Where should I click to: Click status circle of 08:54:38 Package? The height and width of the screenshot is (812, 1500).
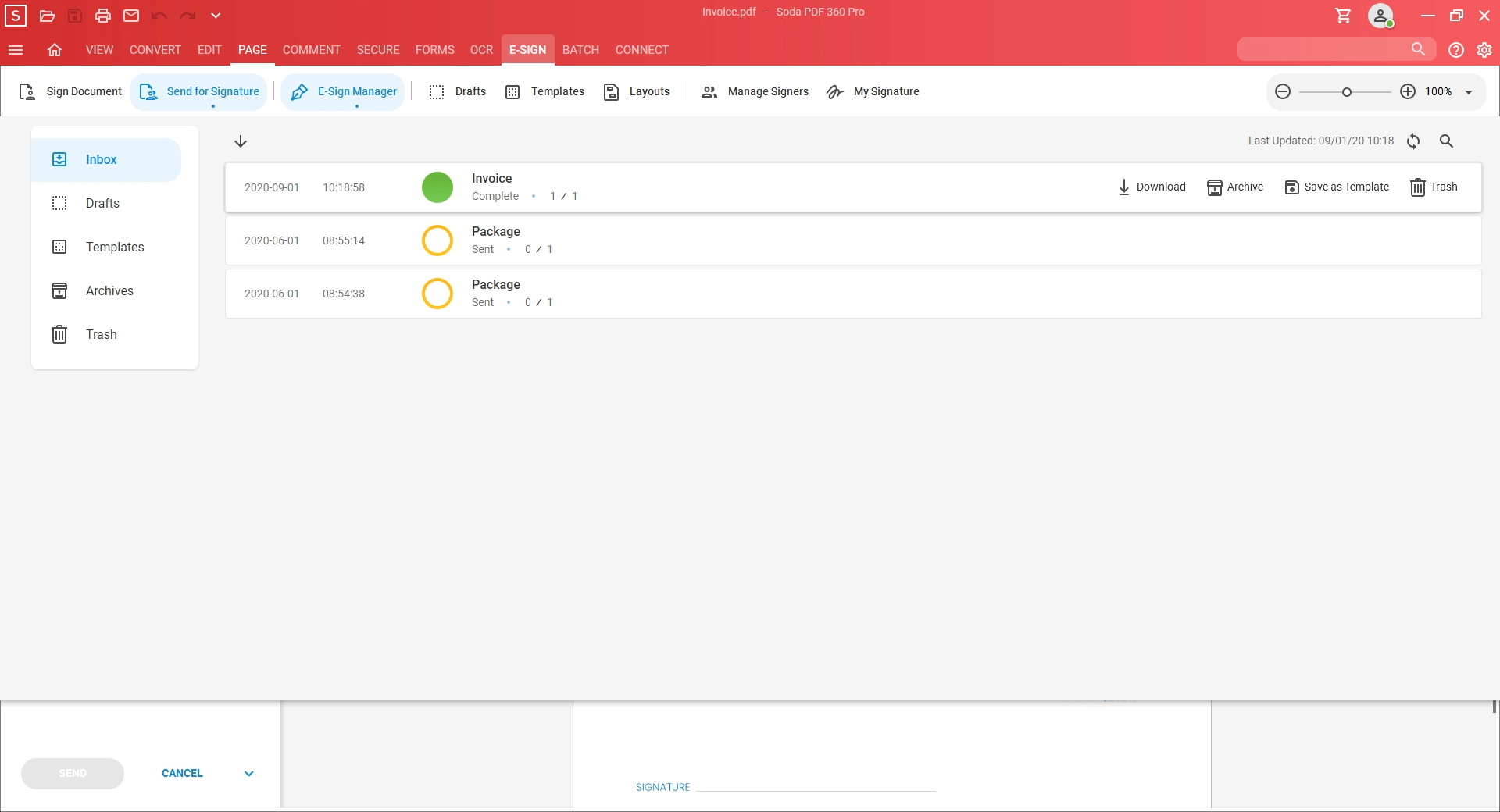click(437, 294)
